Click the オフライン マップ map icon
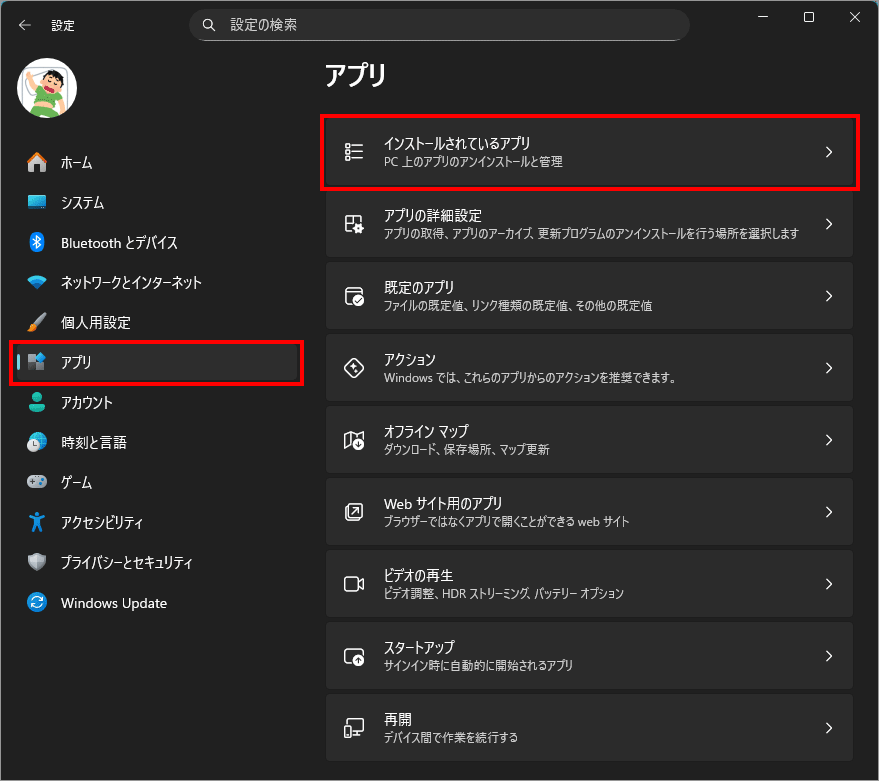The width and height of the screenshot is (879, 781). coord(354,440)
